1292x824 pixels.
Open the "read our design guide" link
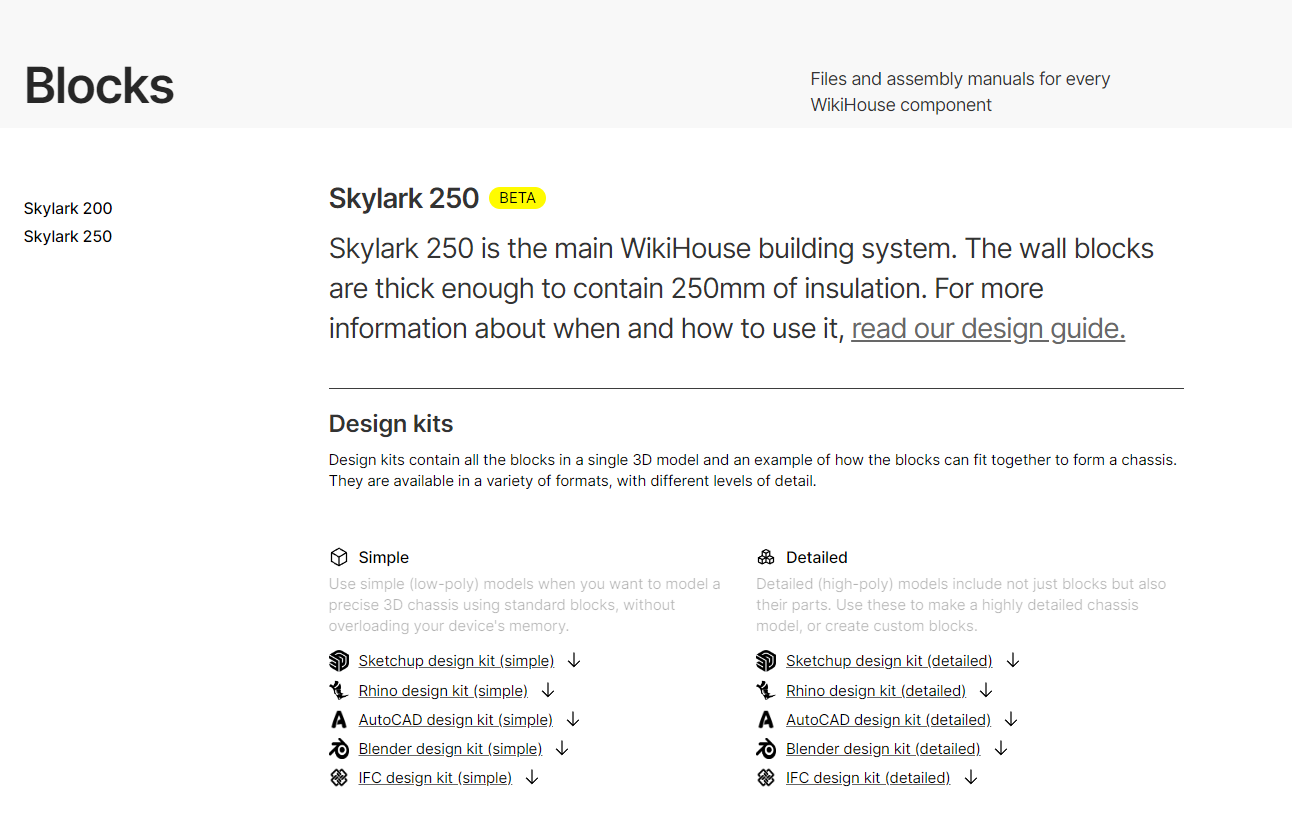pyautogui.click(x=988, y=329)
